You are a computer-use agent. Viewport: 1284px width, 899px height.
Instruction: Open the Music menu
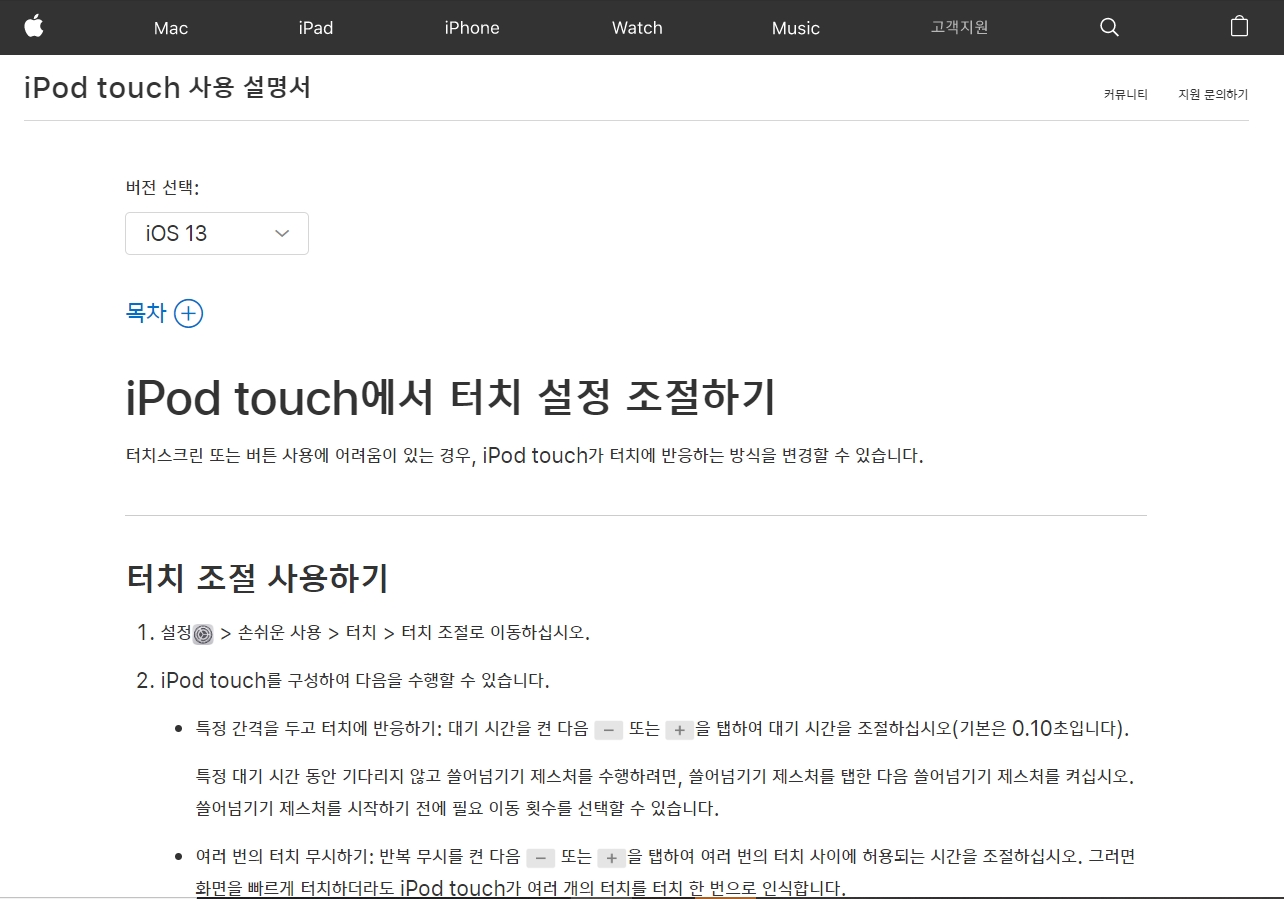796,28
